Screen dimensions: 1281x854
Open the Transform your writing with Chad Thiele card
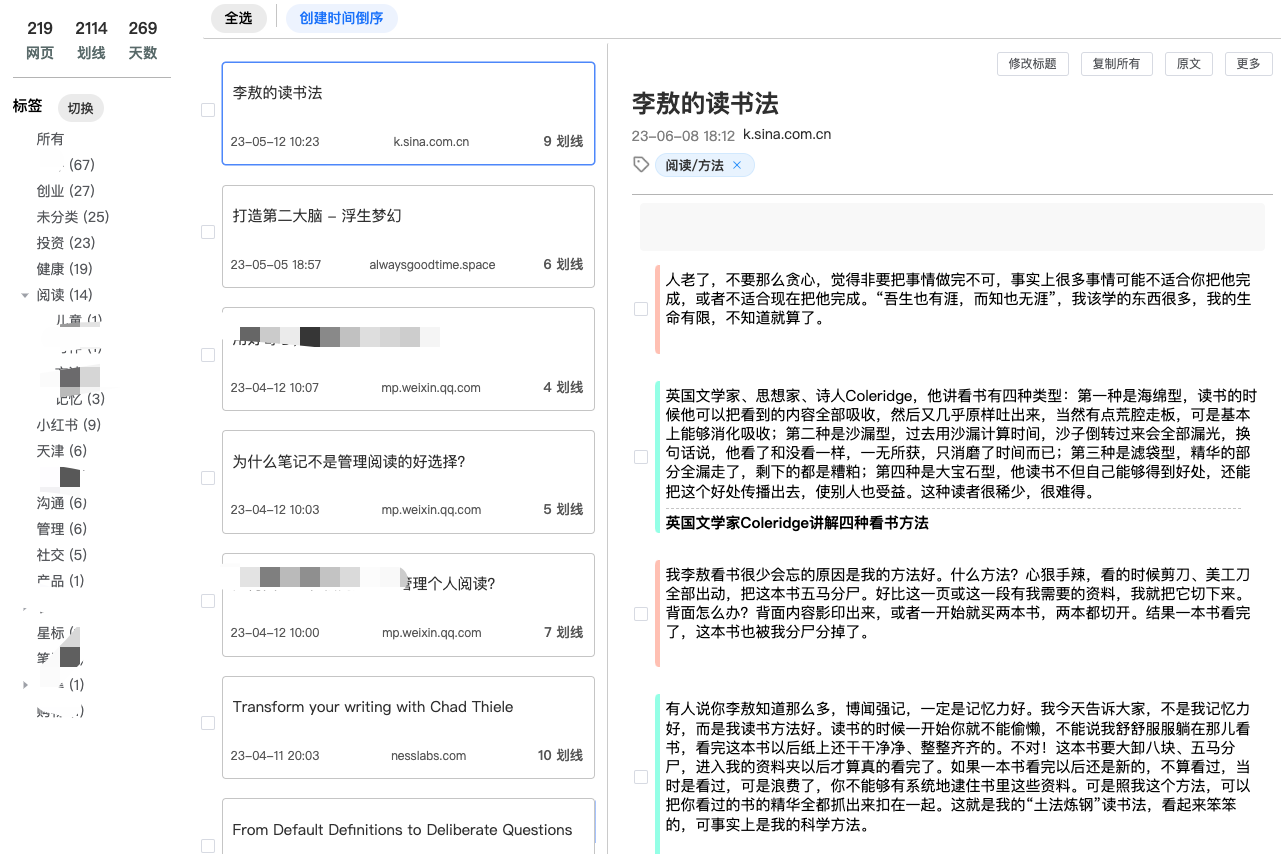click(408, 727)
